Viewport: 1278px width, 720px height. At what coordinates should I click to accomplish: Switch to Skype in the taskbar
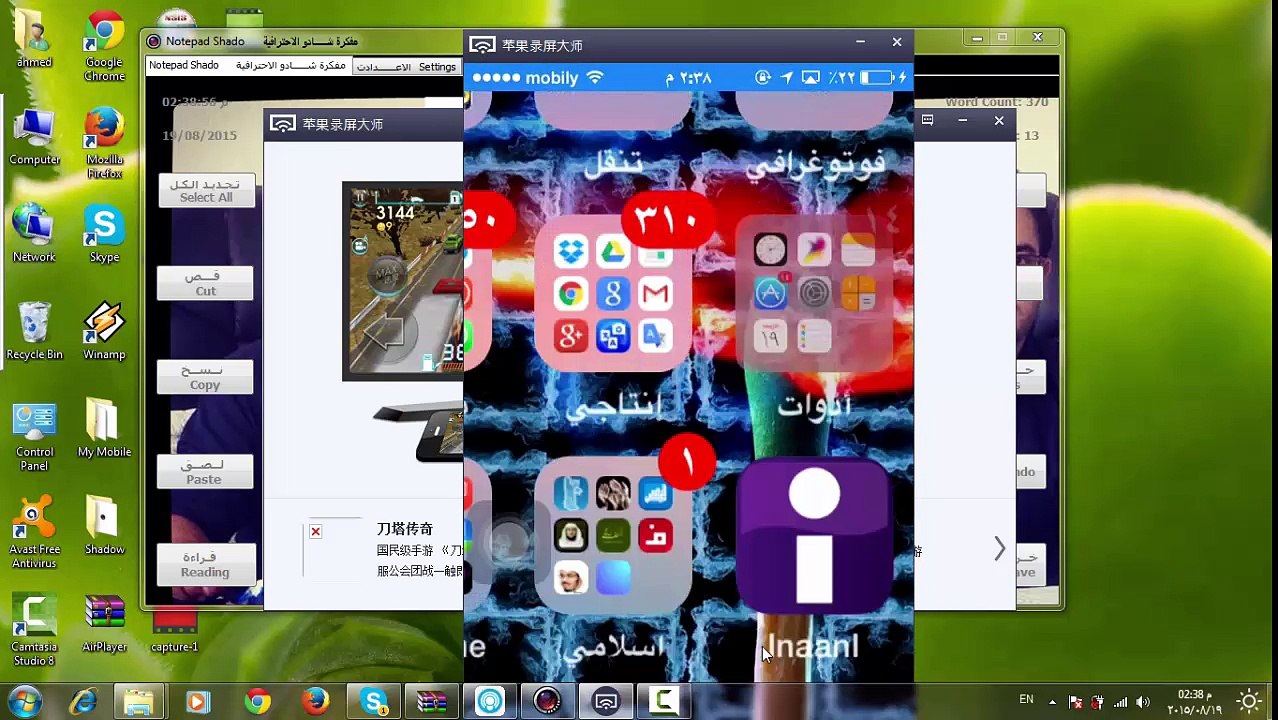click(x=375, y=702)
